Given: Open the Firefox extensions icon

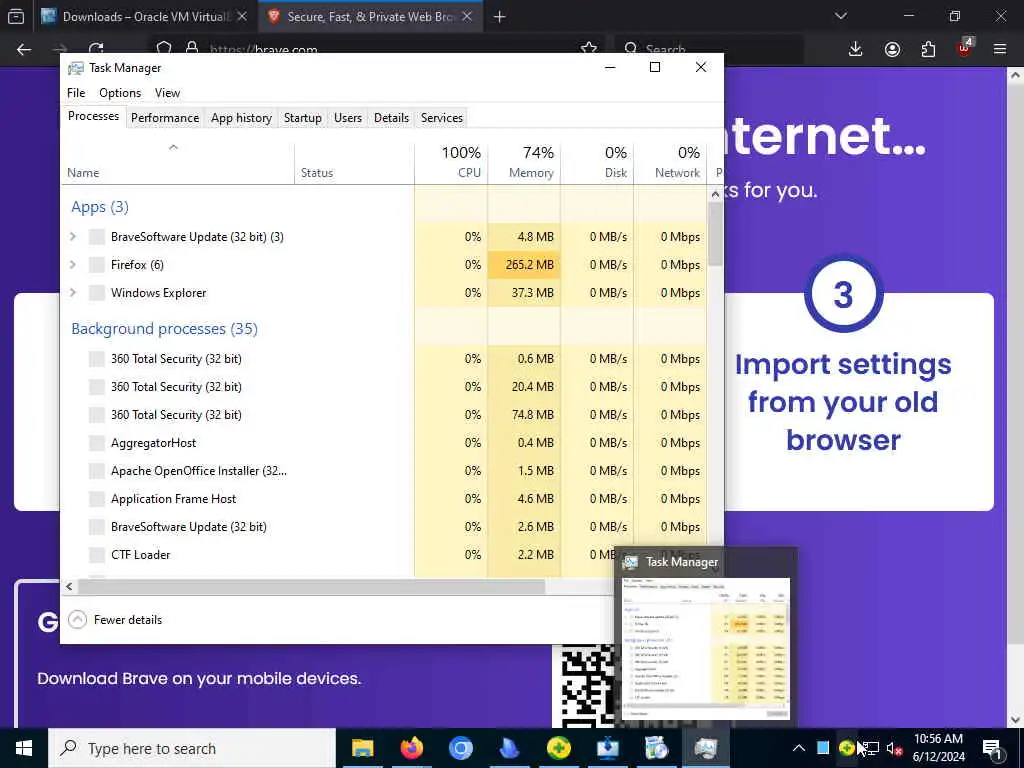Looking at the screenshot, I should (928, 49).
